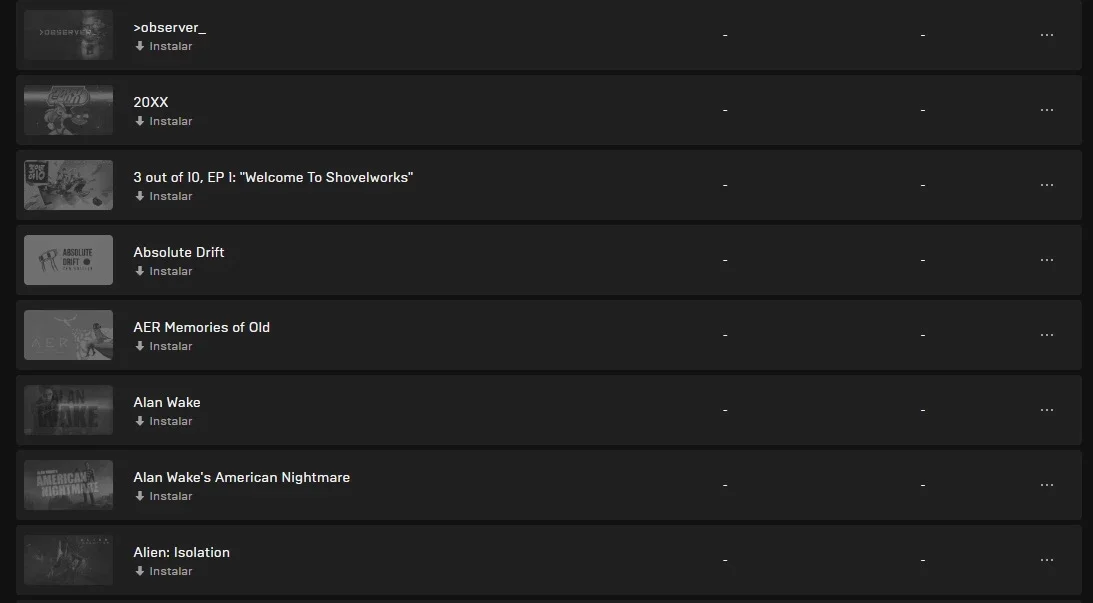Viewport: 1093px width, 603px height.
Task: Open options for Alan Wake's American Nightmare
Action: click(1046, 485)
